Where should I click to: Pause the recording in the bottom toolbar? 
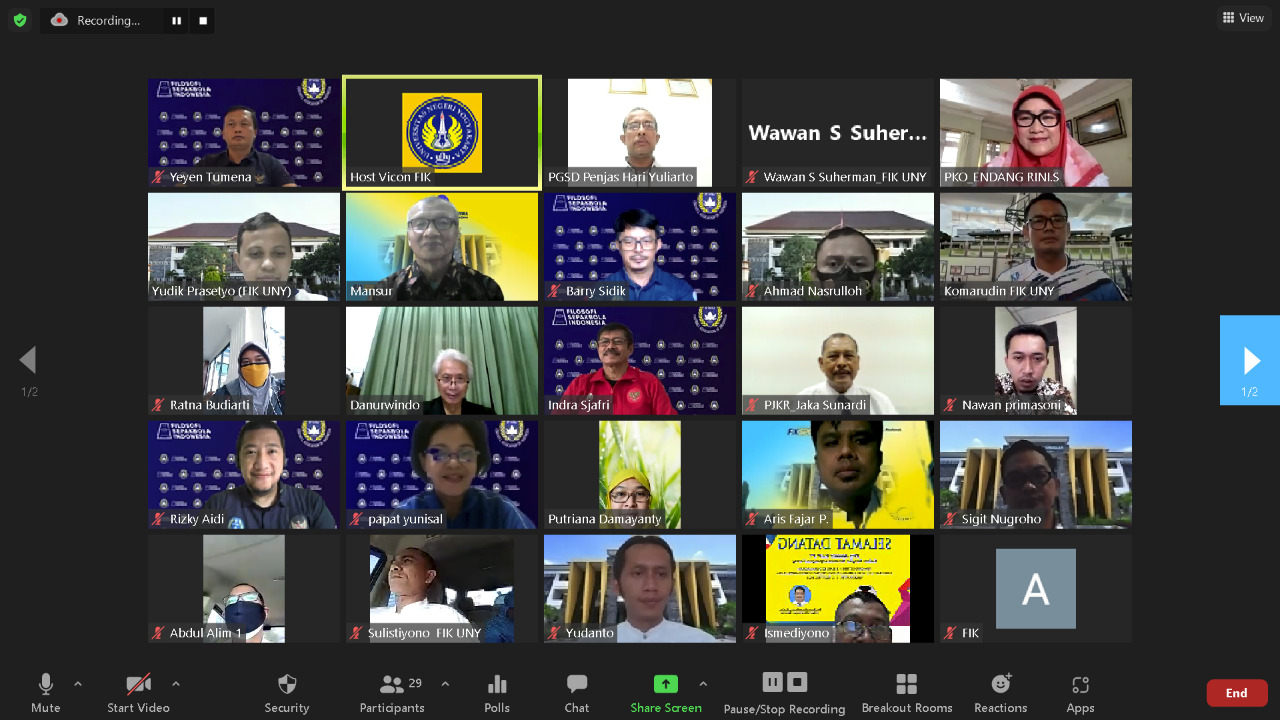[x=773, y=682]
